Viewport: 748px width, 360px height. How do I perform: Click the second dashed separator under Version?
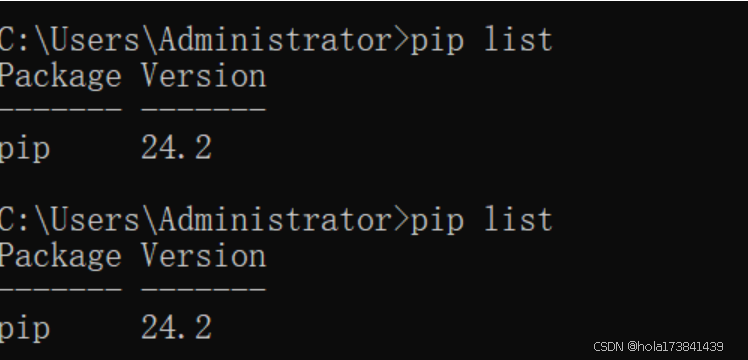point(204,289)
